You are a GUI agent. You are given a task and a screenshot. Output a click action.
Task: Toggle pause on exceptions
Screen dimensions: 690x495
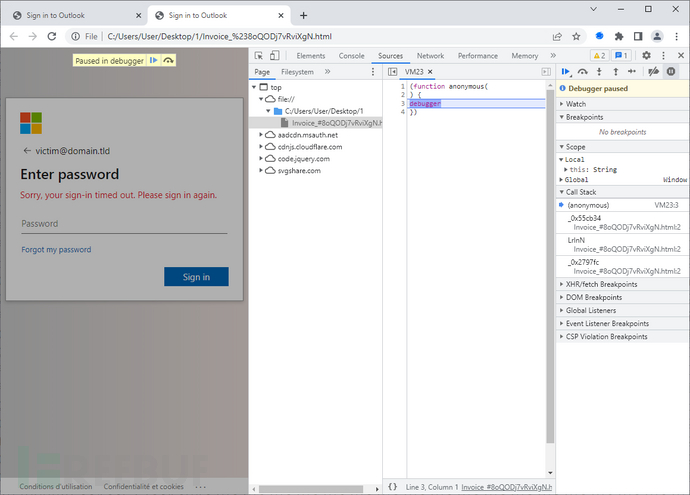click(x=671, y=72)
